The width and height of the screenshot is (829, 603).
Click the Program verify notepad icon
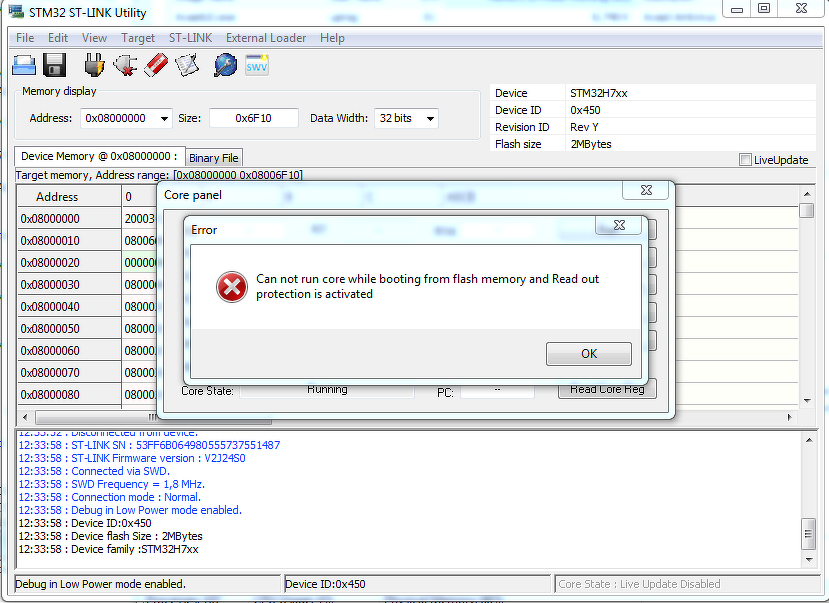pos(187,65)
